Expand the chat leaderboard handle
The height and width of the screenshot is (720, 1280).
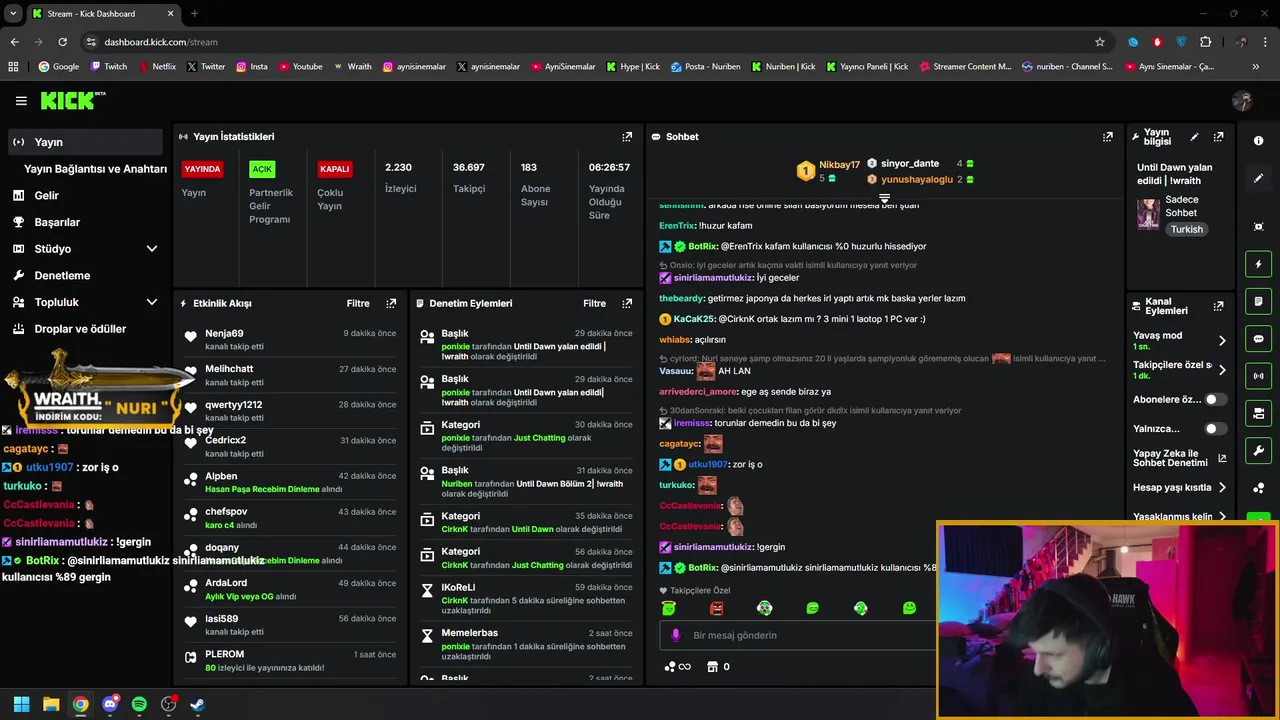[884, 198]
